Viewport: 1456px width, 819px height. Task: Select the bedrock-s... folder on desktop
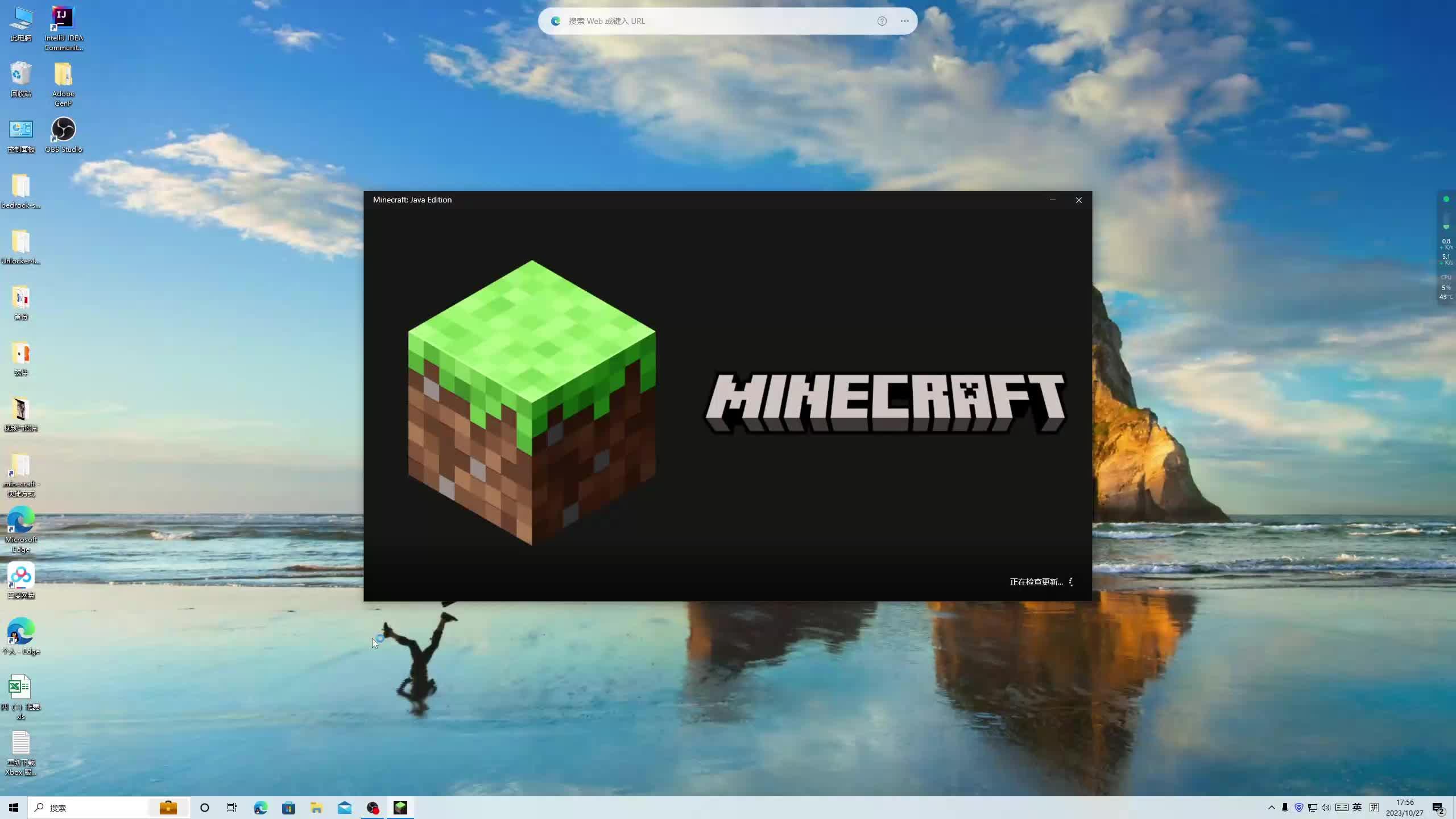coord(21,191)
